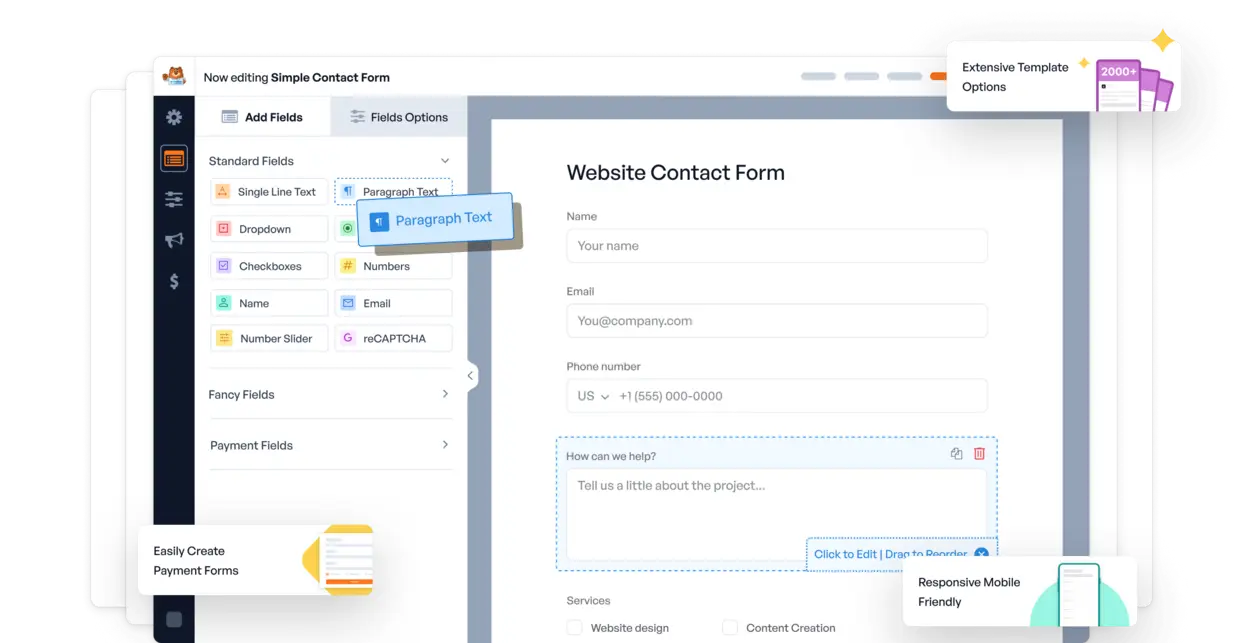Screen dimensions: 1243x643
Task: Click the Services field label
Action: [588, 601]
